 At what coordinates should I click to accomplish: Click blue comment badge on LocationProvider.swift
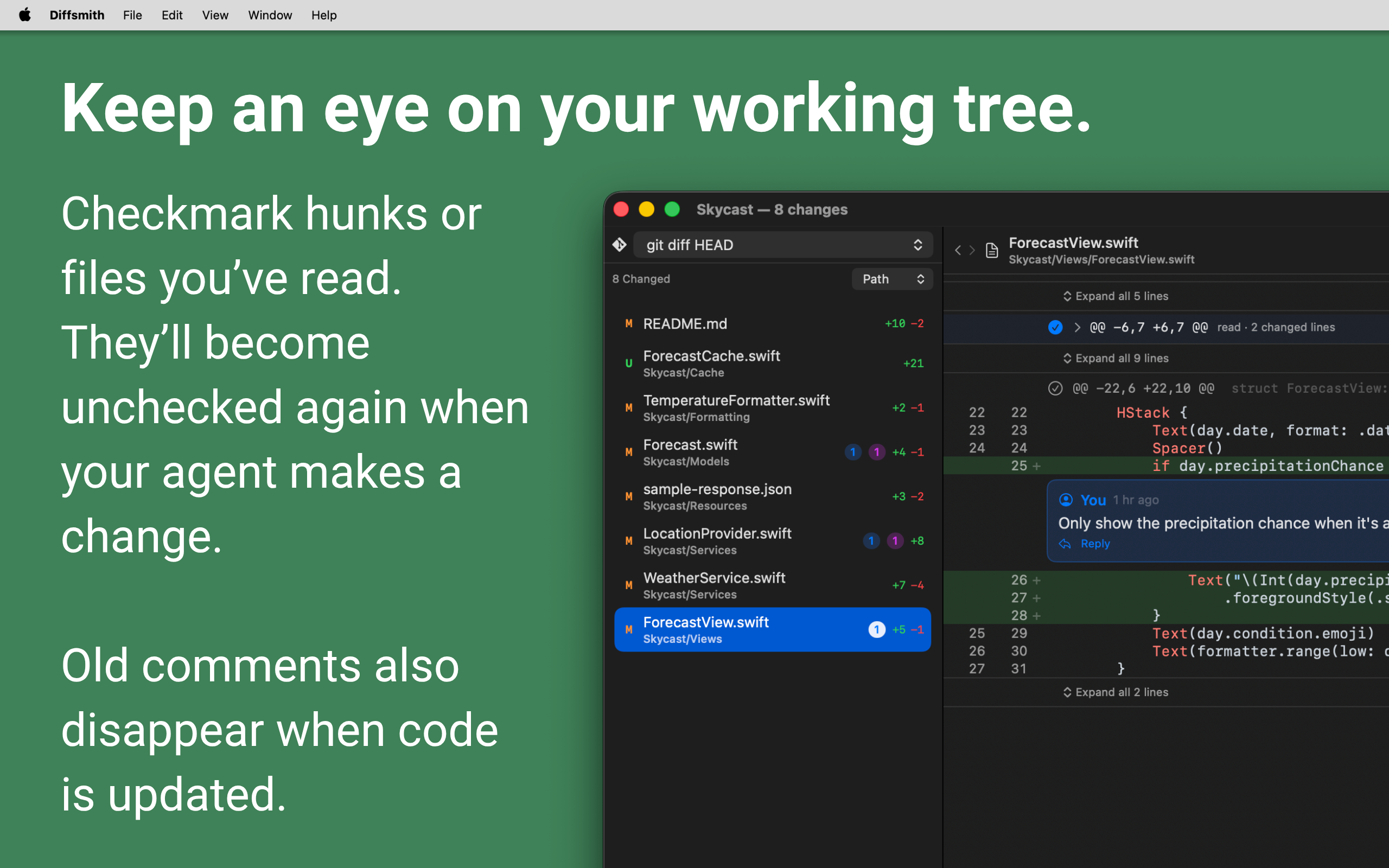[871, 541]
